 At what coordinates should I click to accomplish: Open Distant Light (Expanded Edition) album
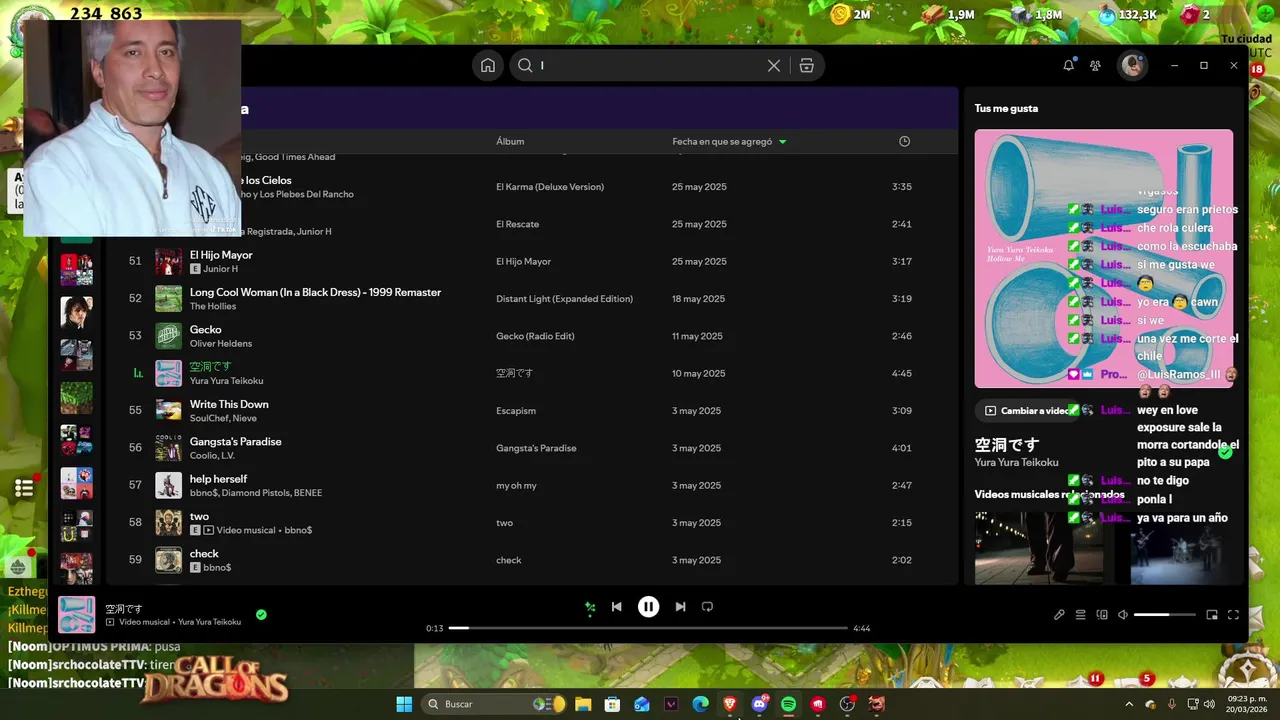[x=564, y=299]
